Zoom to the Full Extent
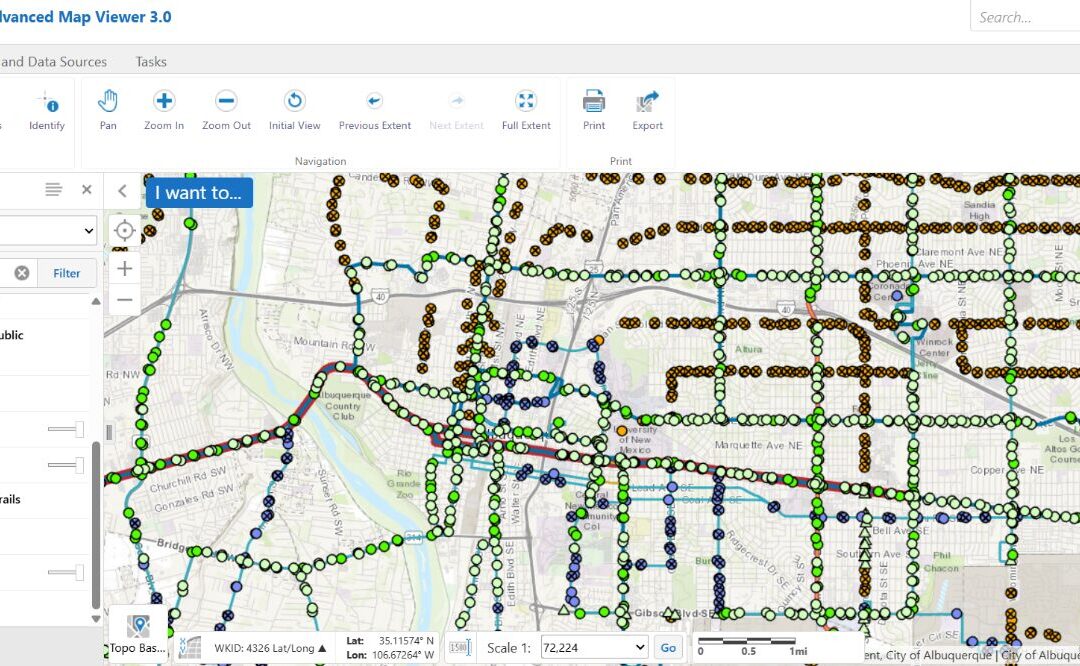The height and width of the screenshot is (666, 1080). 526,108
